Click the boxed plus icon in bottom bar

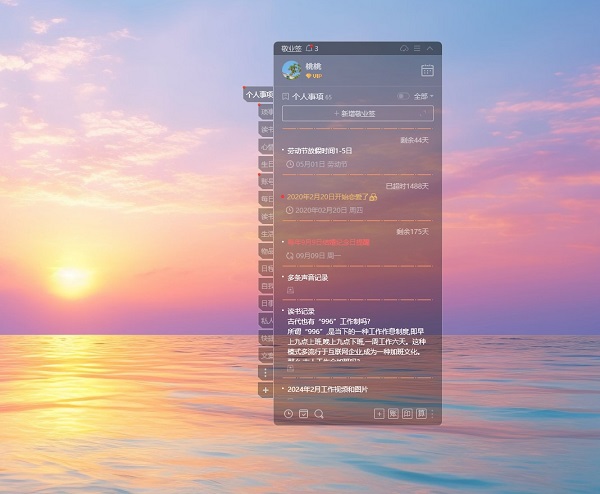(x=379, y=414)
